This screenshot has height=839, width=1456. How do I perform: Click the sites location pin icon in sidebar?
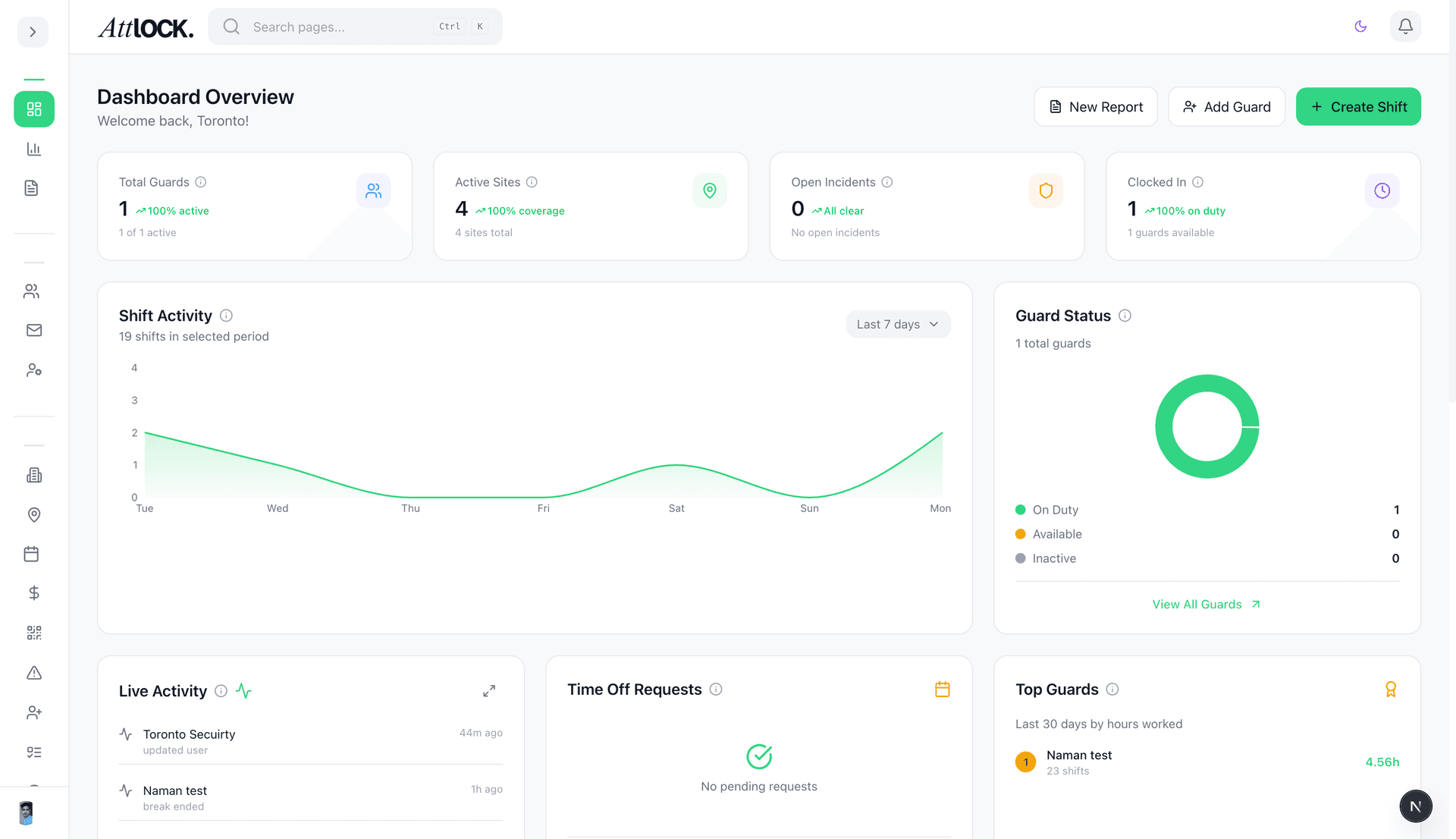pyautogui.click(x=33, y=515)
